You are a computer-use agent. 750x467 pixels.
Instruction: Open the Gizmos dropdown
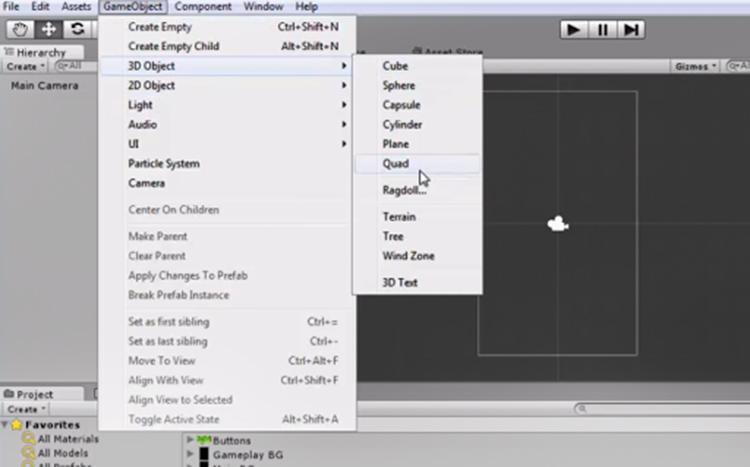(696, 66)
